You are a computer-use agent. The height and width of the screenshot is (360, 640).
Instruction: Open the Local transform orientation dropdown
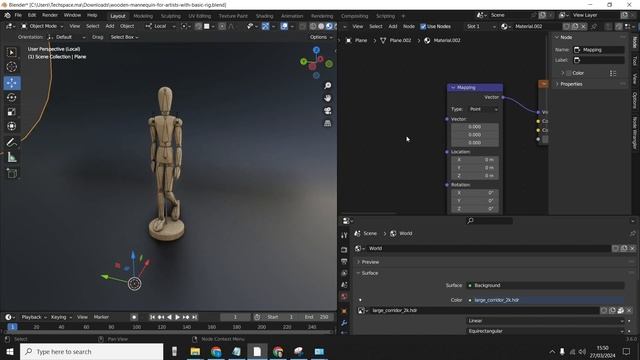pyautogui.click(x=160, y=26)
